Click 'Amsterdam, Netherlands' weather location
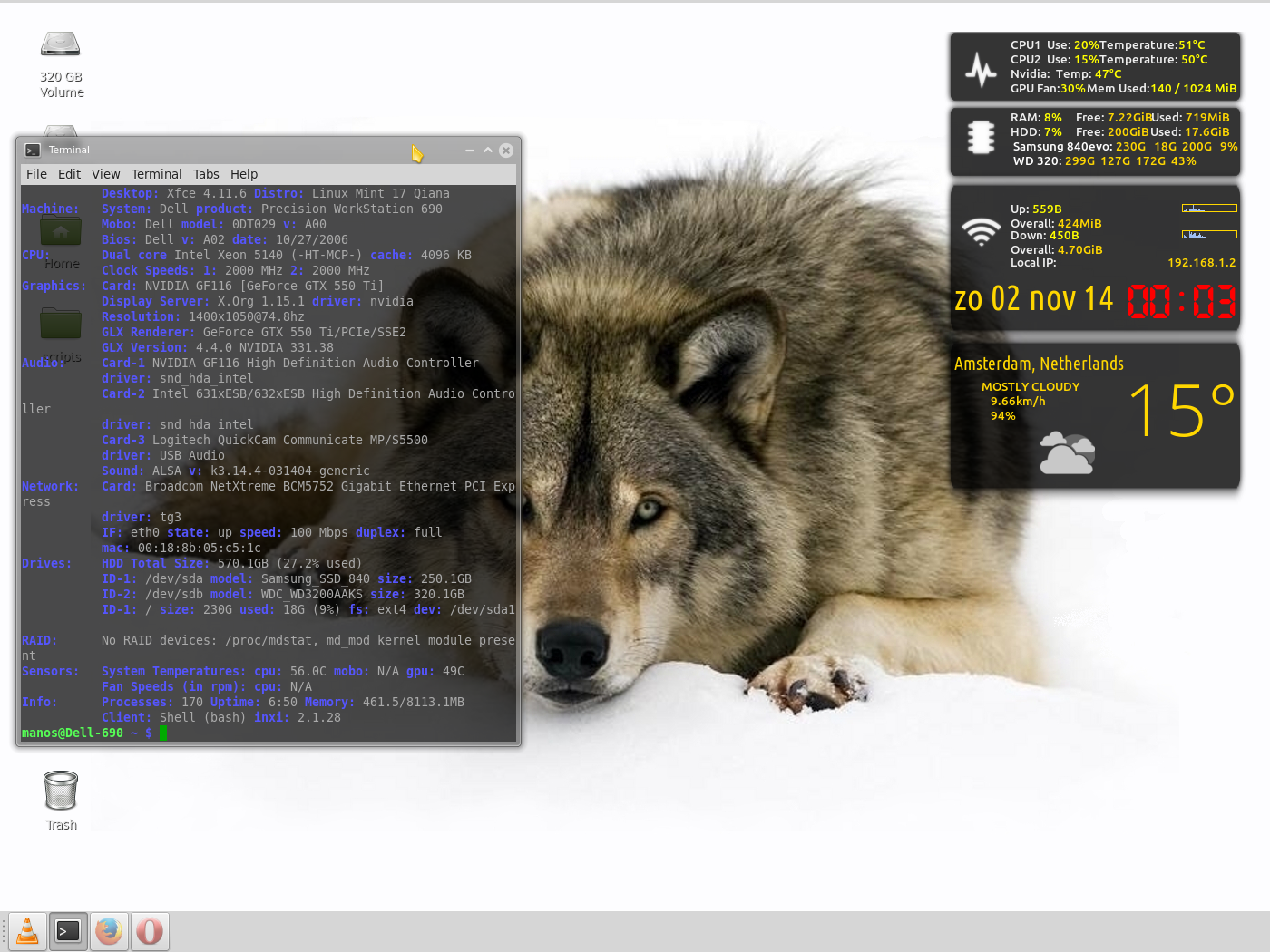1270x952 pixels. 1039,364
